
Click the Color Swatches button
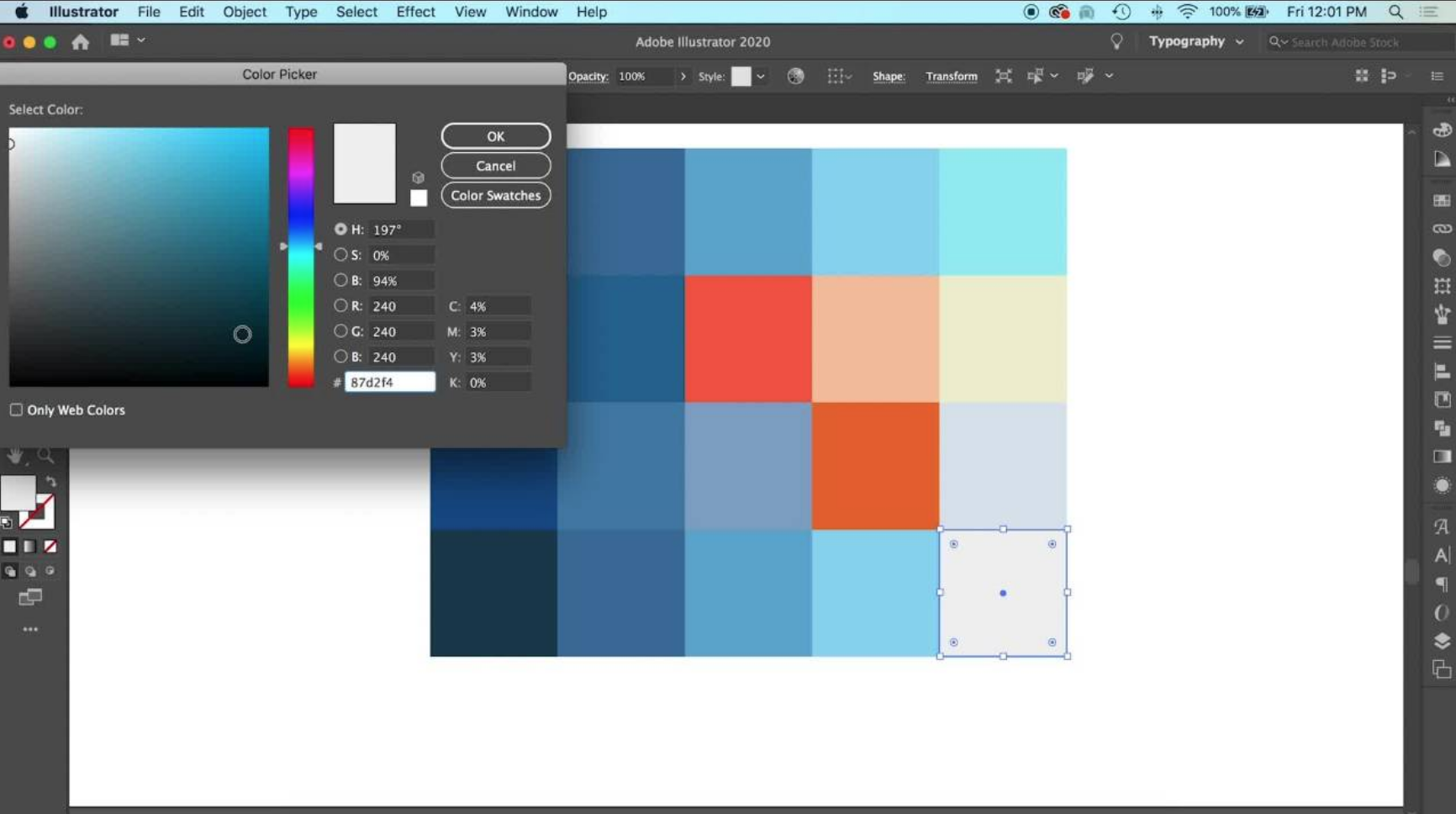pyautogui.click(x=496, y=195)
